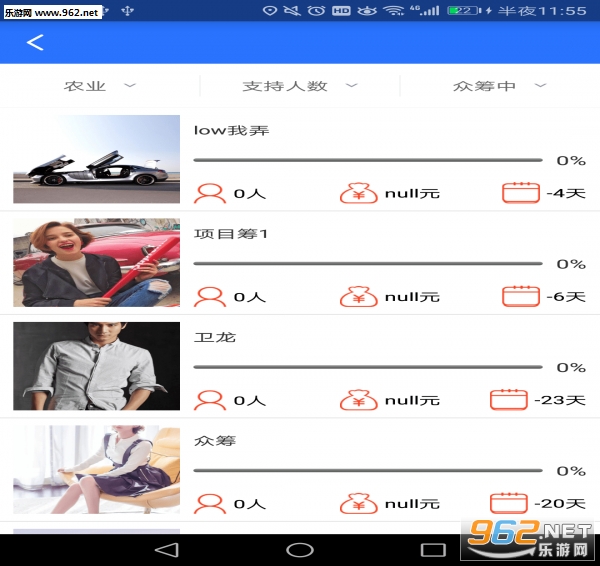Tap the Android home circle navigation button
The width and height of the screenshot is (600, 566).
click(300, 550)
